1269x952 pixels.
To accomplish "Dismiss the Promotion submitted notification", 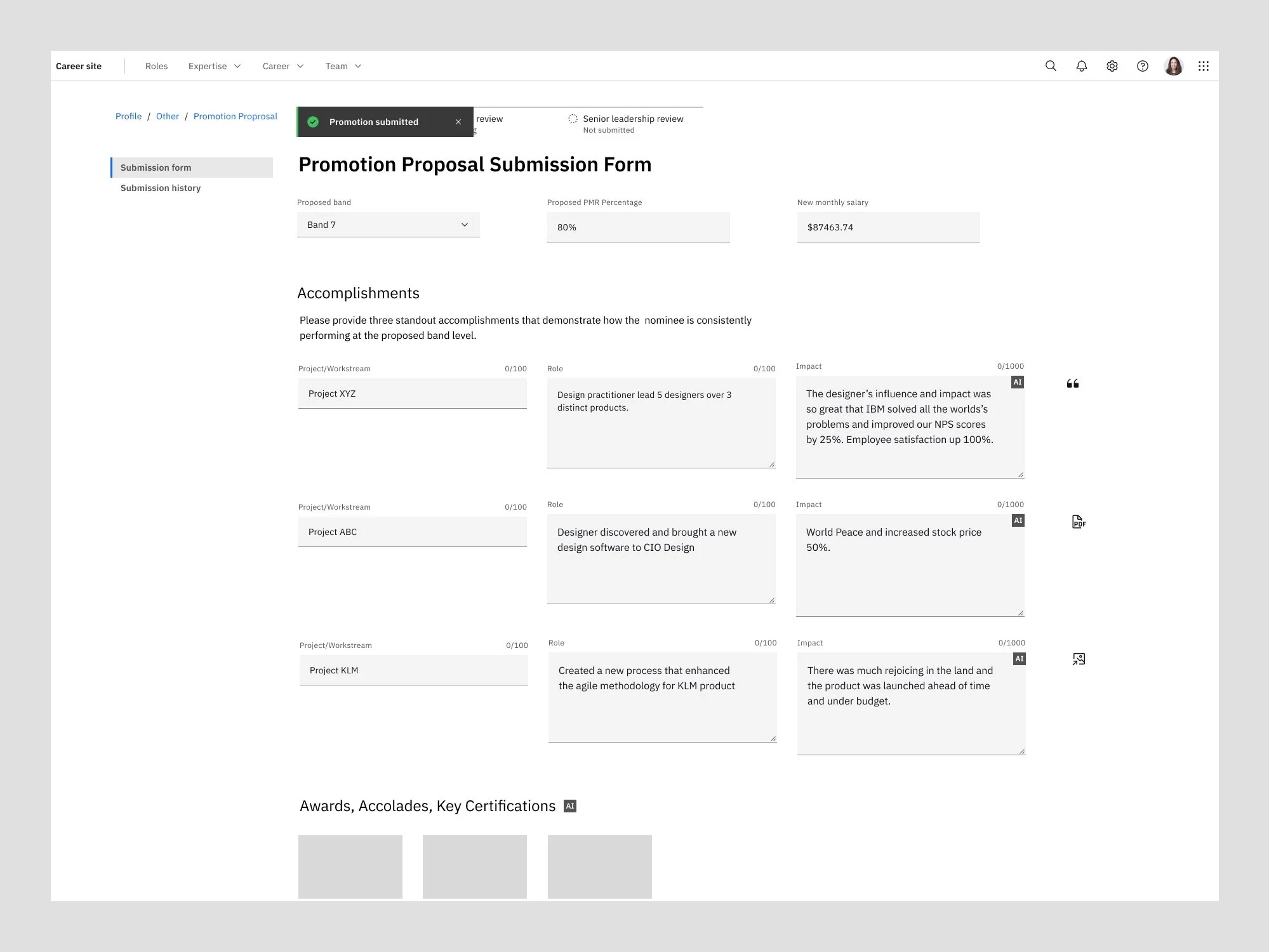I will (458, 122).
